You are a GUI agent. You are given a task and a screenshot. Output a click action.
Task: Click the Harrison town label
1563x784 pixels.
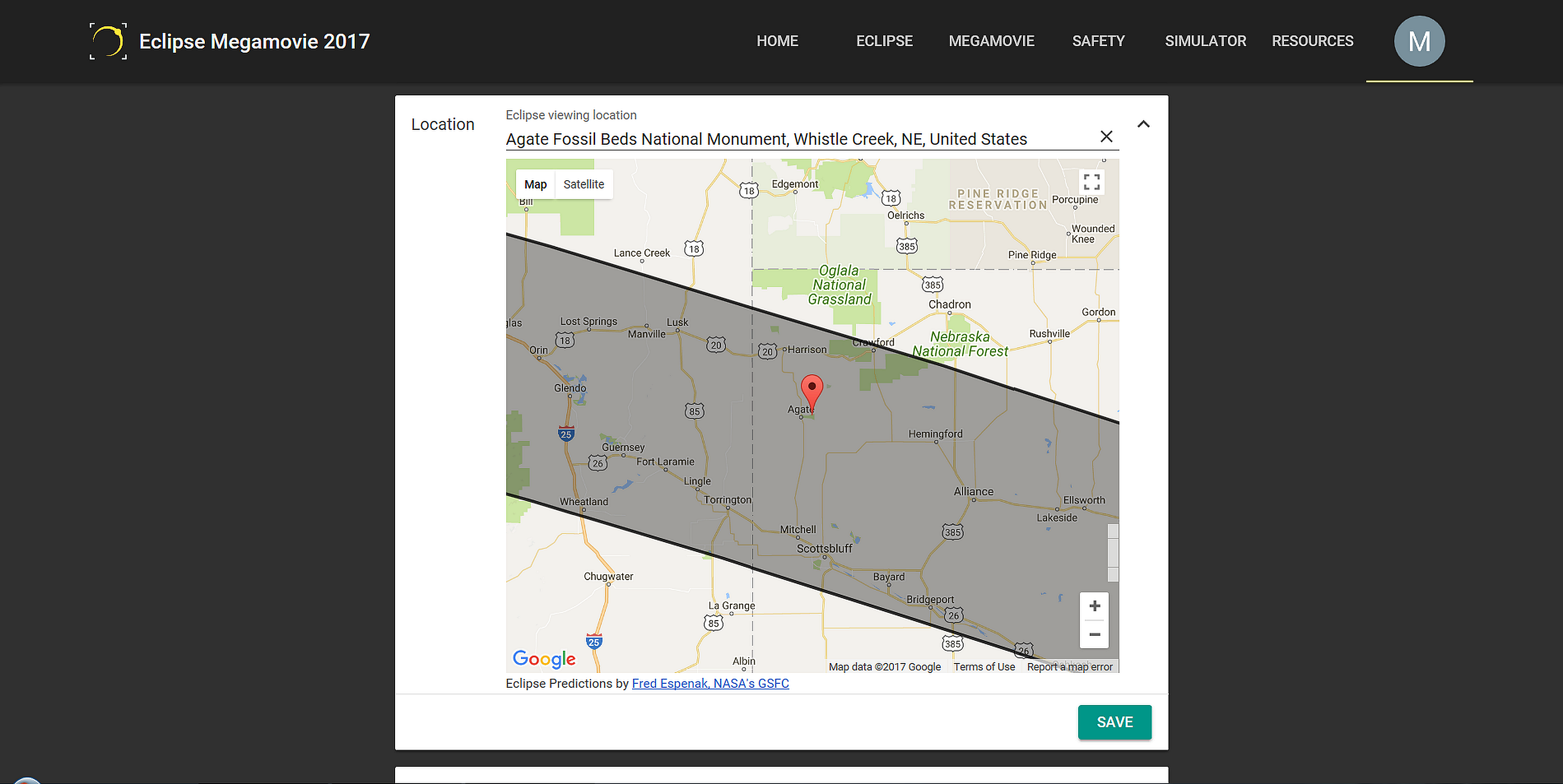click(x=806, y=350)
